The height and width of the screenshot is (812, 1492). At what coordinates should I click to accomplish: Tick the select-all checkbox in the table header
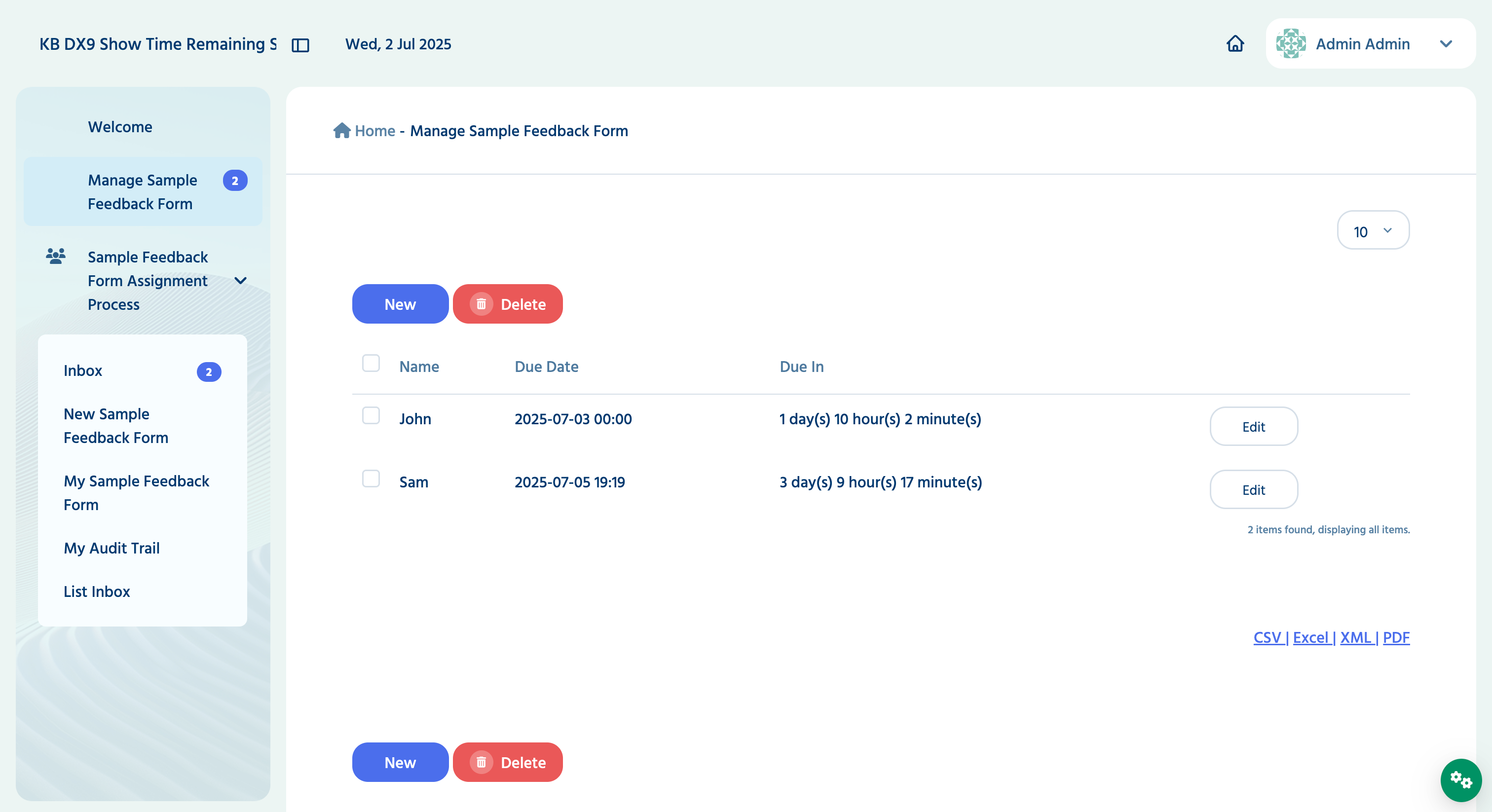(371, 363)
